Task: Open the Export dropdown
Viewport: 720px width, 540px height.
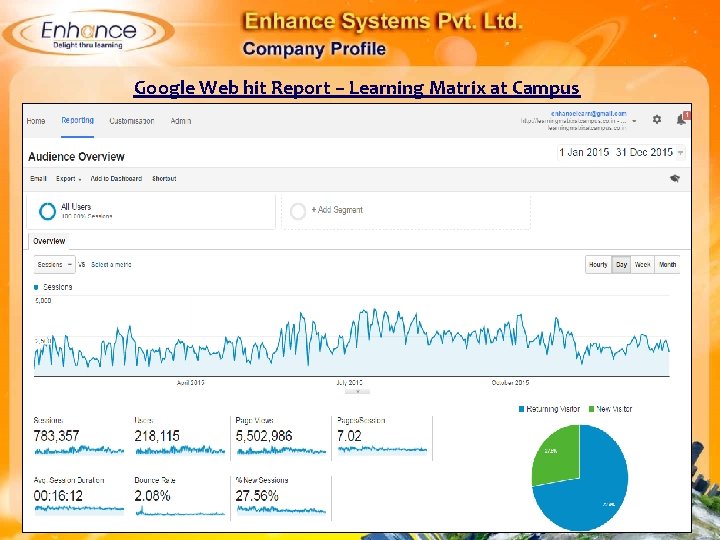Action: 68,179
